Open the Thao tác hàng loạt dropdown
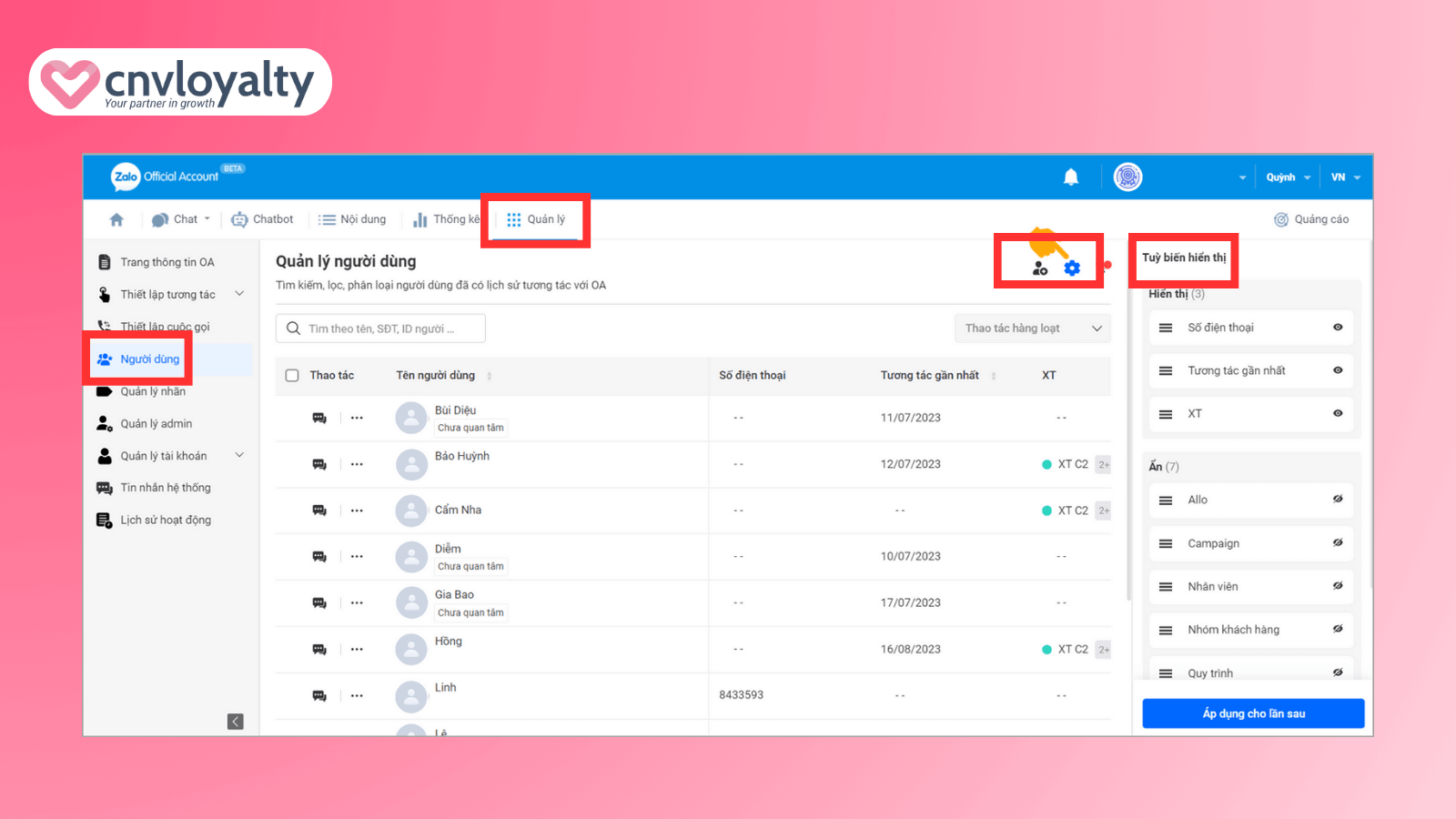This screenshot has height=819, width=1456. (1033, 329)
